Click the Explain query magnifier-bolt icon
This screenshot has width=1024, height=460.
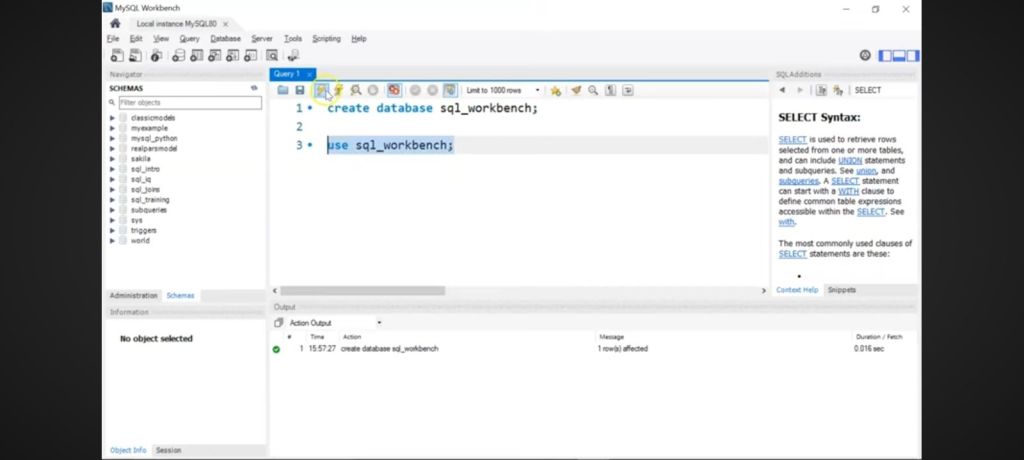[355, 90]
